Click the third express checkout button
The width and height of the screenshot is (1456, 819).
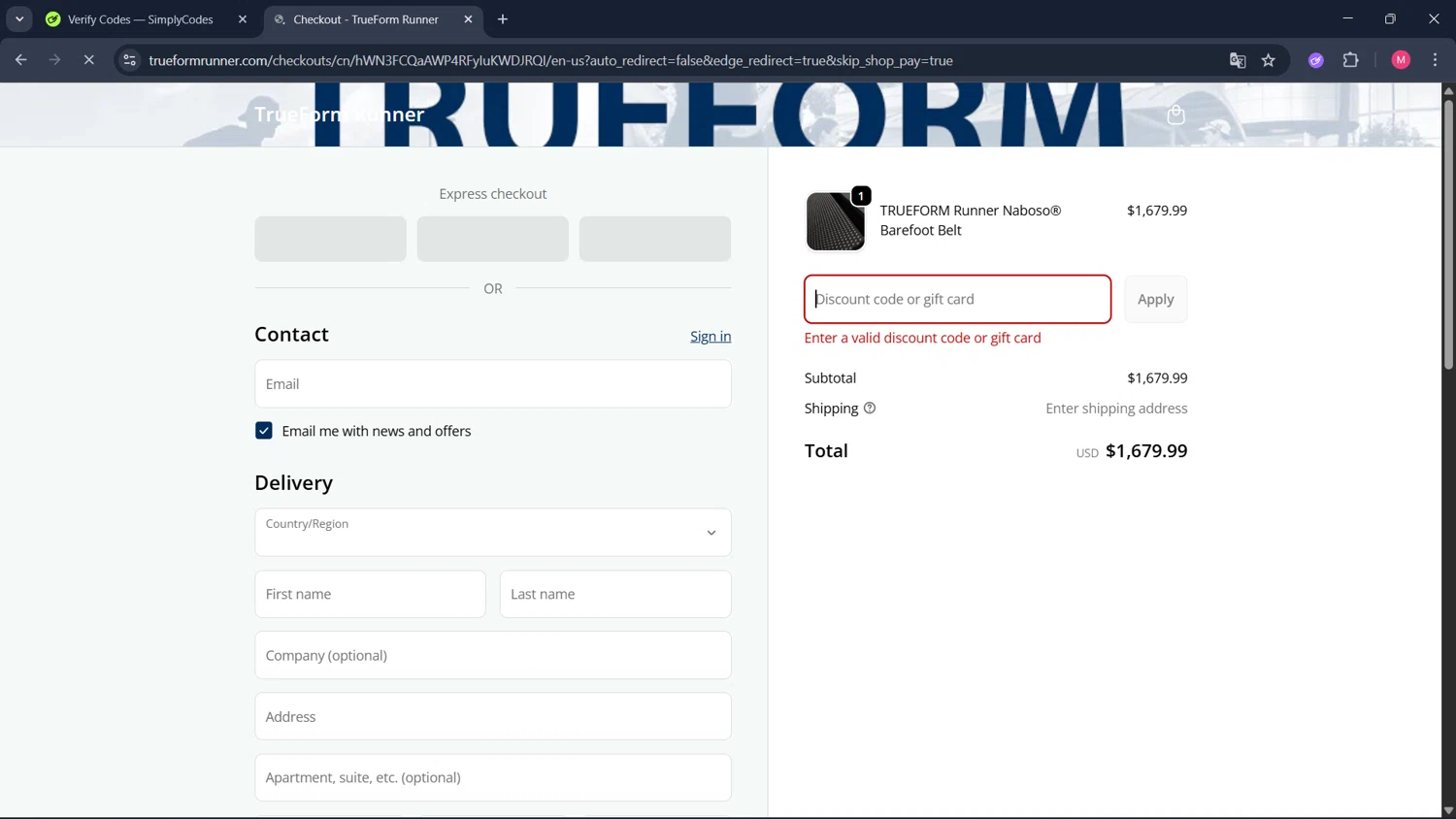(x=655, y=239)
